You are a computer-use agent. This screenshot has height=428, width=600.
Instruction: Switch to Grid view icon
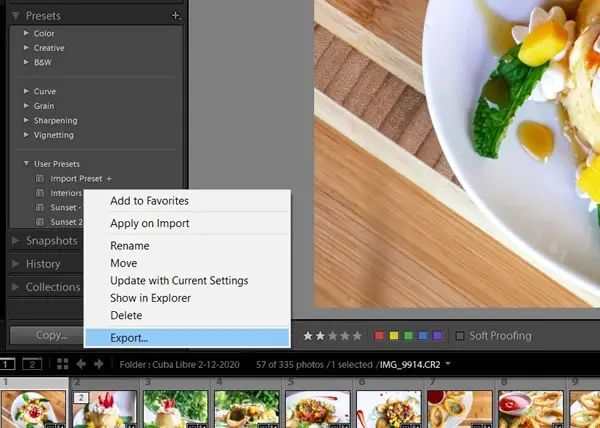pyautogui.click(x=62, y=364)
